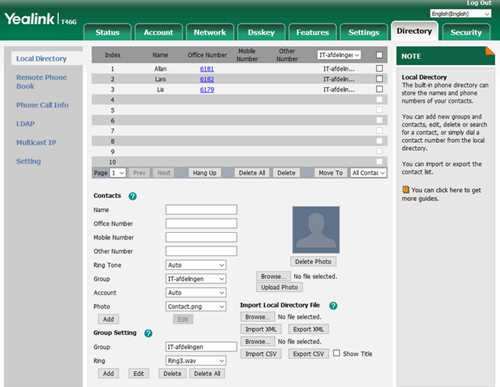Select the Directory tab
This screenshot has height=387, width=500.
414,31
